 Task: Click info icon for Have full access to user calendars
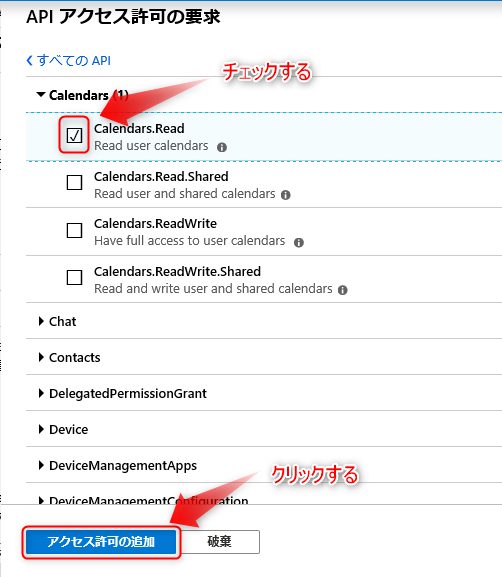click(x=299, y=243)
